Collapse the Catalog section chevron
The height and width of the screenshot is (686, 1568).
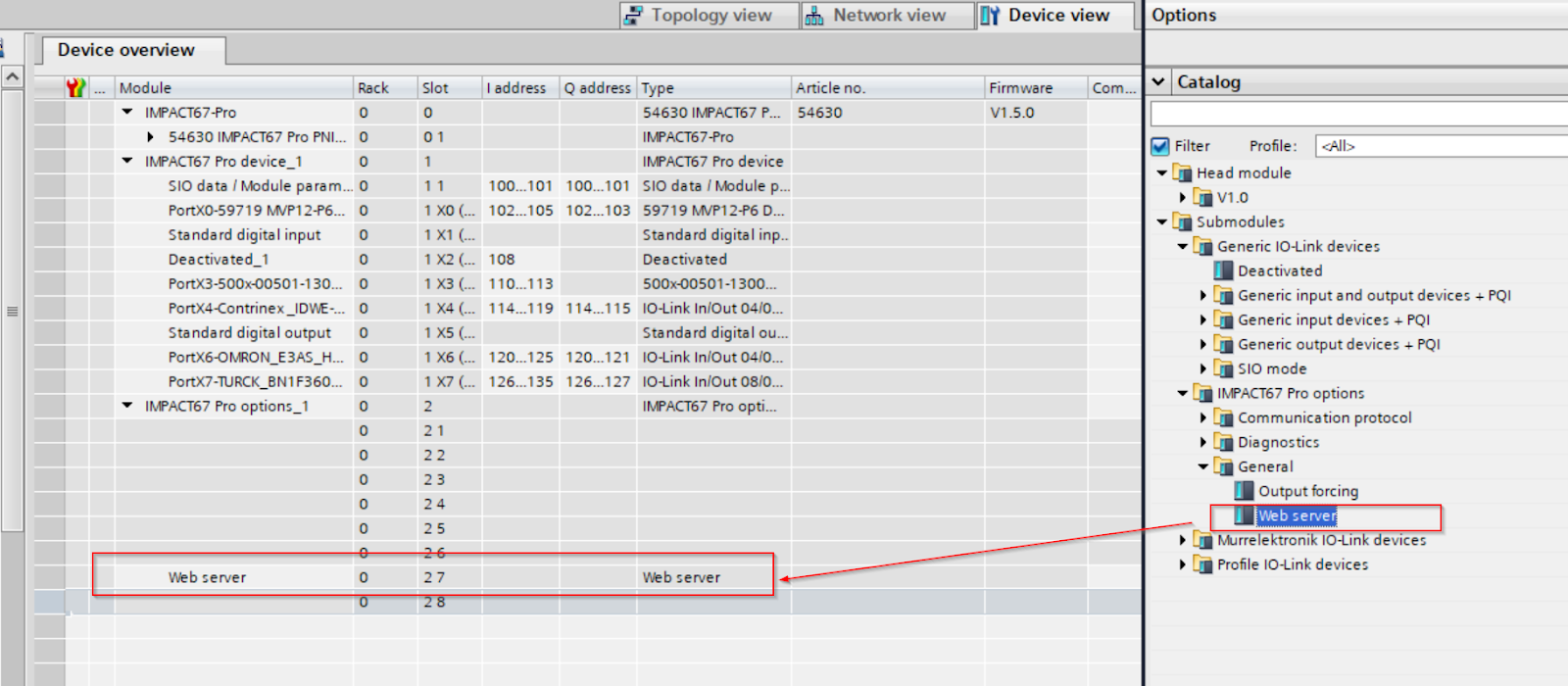tap(1159, 82)
